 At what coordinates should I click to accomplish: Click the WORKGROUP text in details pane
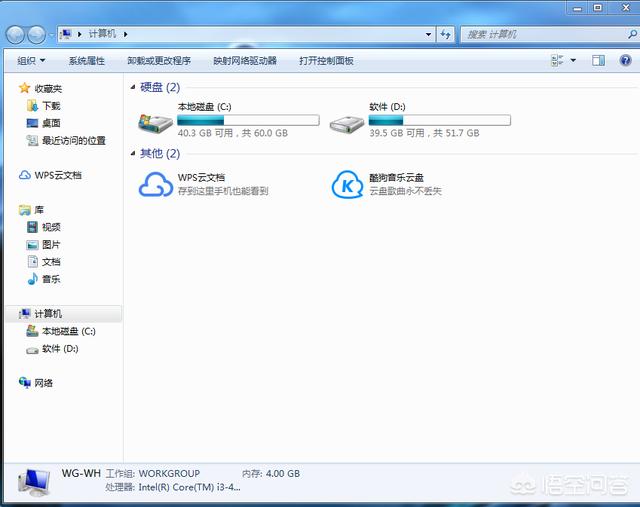point(169,474)
